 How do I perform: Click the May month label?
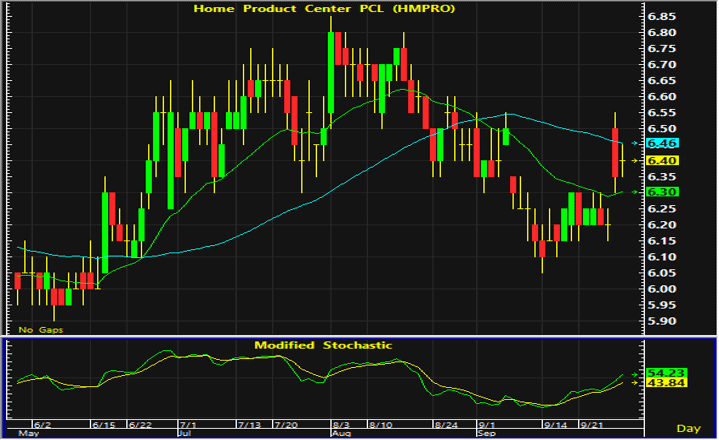pos(28,433)
